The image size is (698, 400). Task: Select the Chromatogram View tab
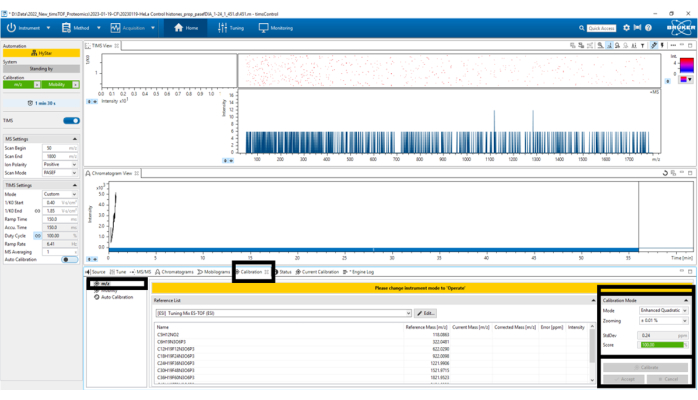coord(112,173)
